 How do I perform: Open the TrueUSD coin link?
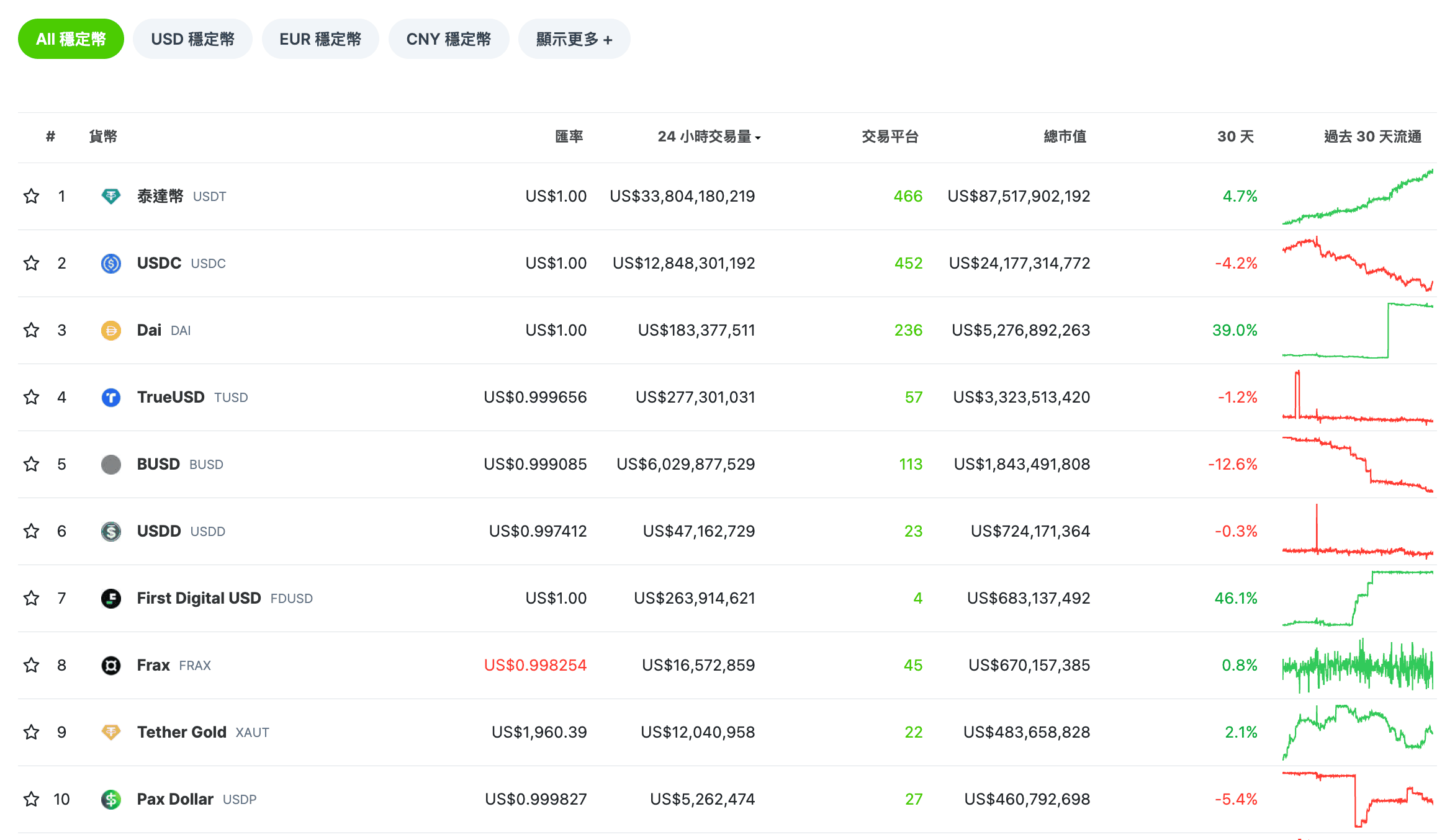pyautogui.click(x=192, y=397)
